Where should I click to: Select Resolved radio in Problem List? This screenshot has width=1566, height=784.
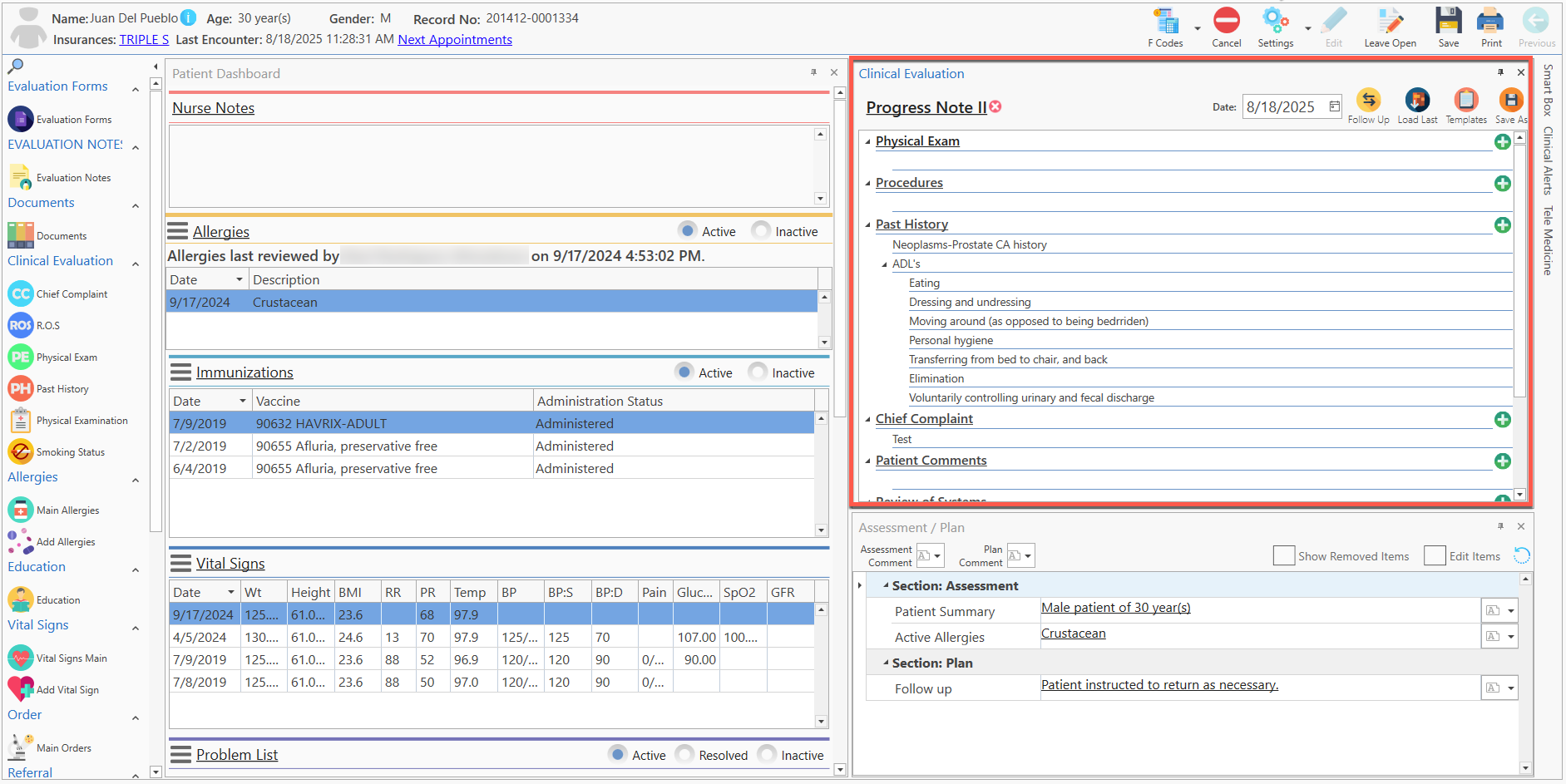[684, 754]
